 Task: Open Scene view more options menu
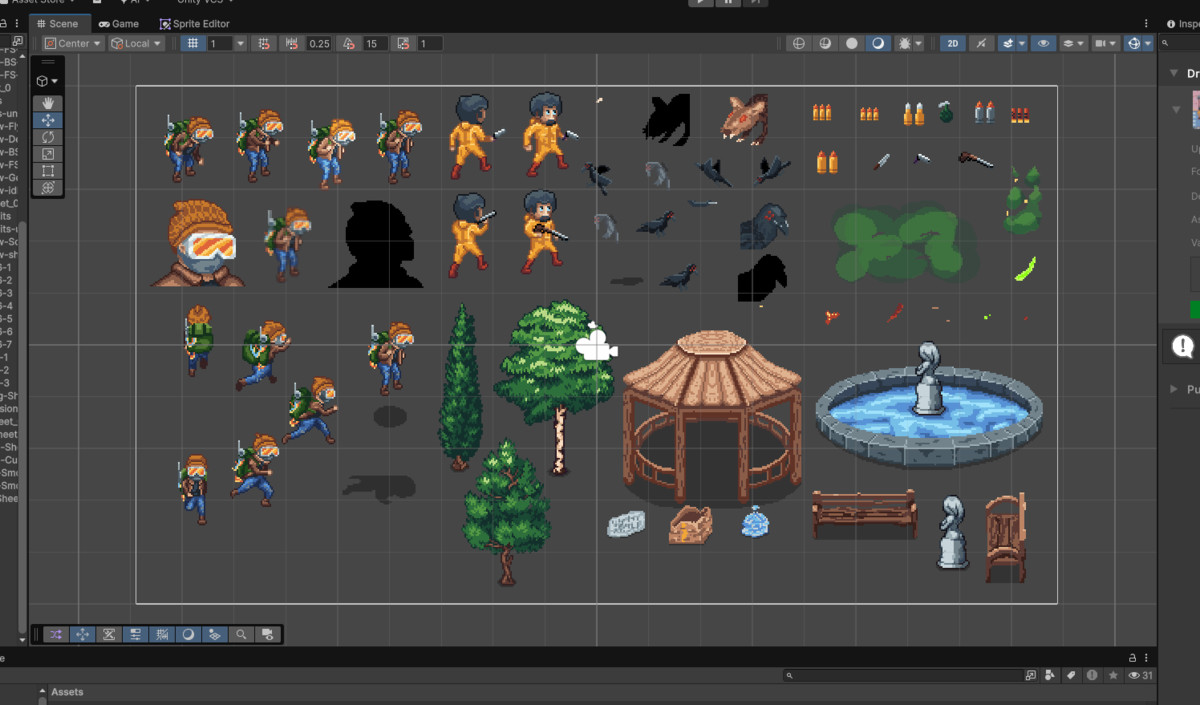click(1148, 23)
